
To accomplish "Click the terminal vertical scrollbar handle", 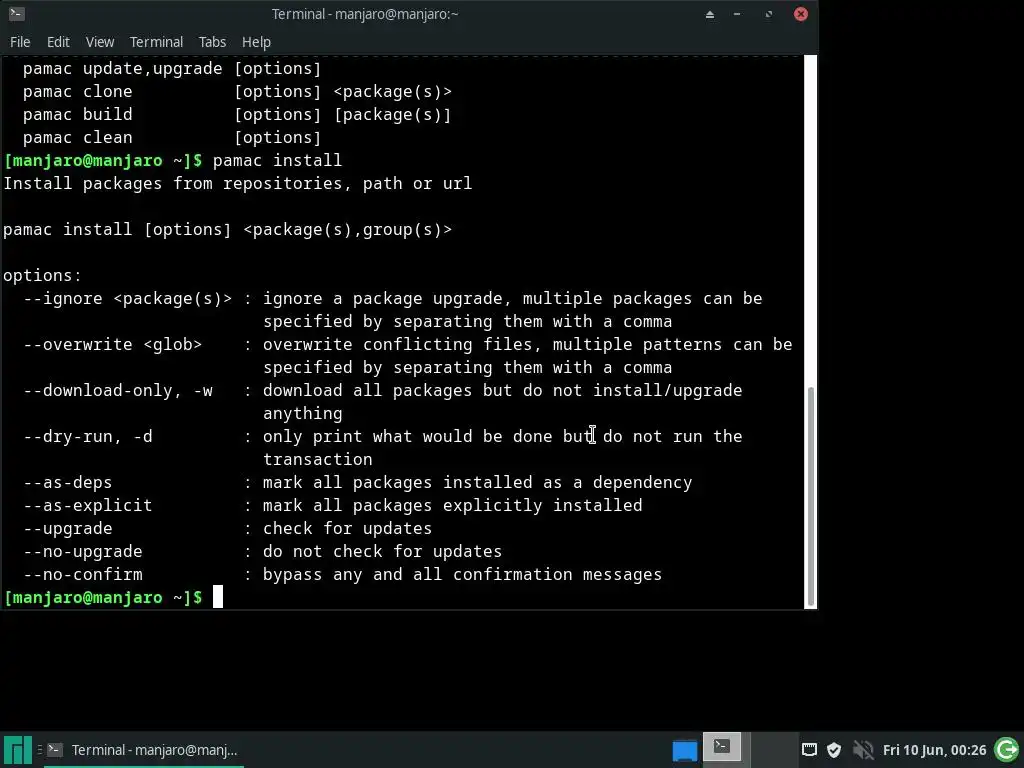I will 811,496.
